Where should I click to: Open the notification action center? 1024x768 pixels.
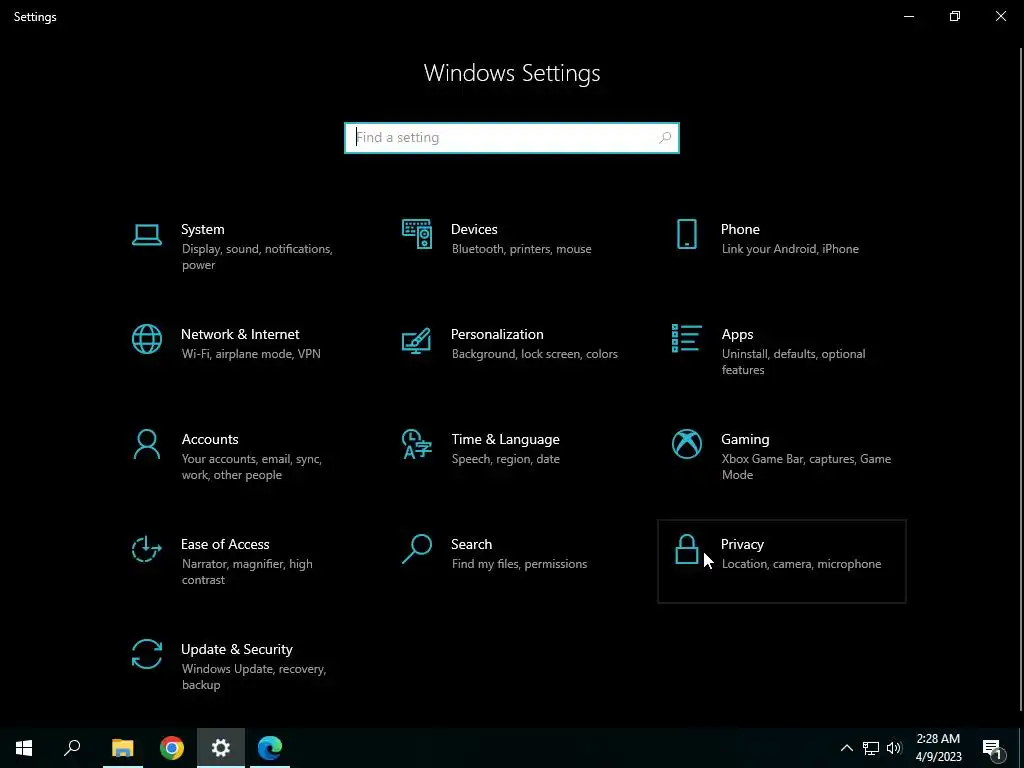[x=993, y=748]
